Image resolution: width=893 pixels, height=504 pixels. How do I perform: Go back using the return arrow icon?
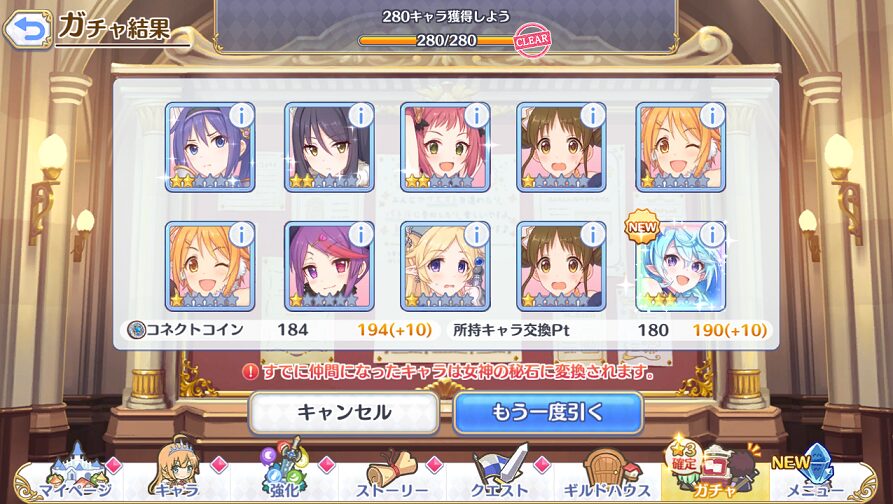point(27,30)
